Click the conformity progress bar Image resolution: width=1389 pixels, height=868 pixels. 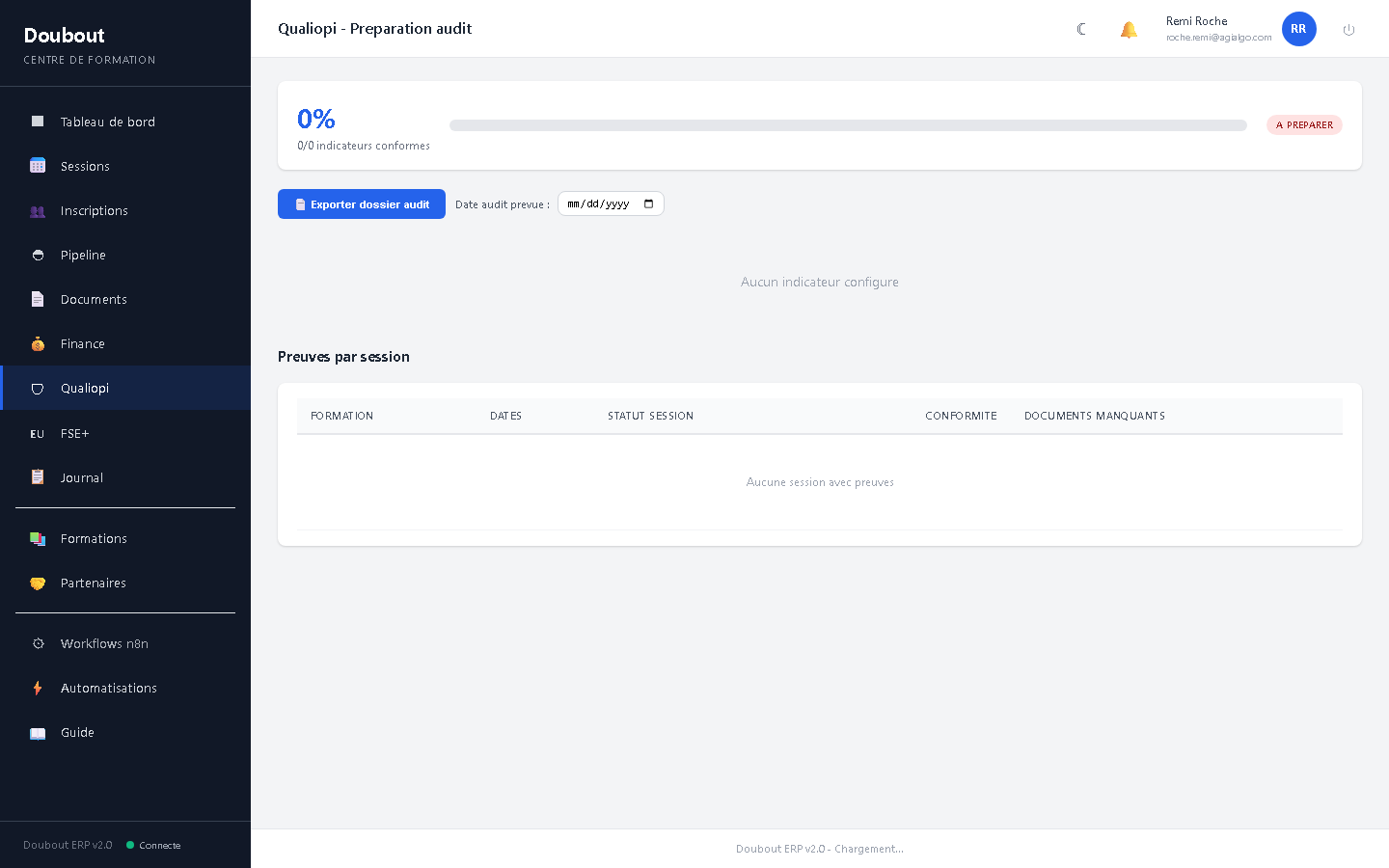pyautogui.click(x=848, y=125)
